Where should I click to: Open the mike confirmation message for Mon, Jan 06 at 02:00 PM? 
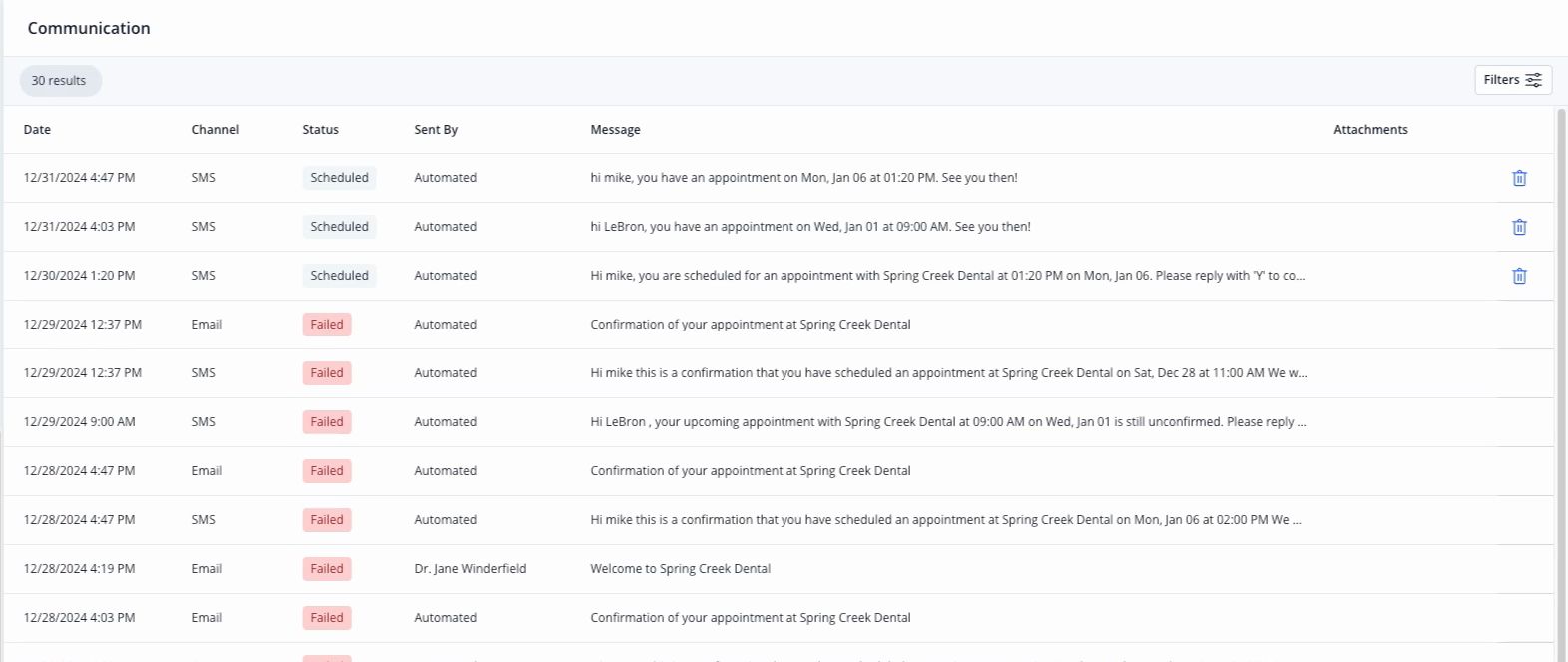[945, 520]
